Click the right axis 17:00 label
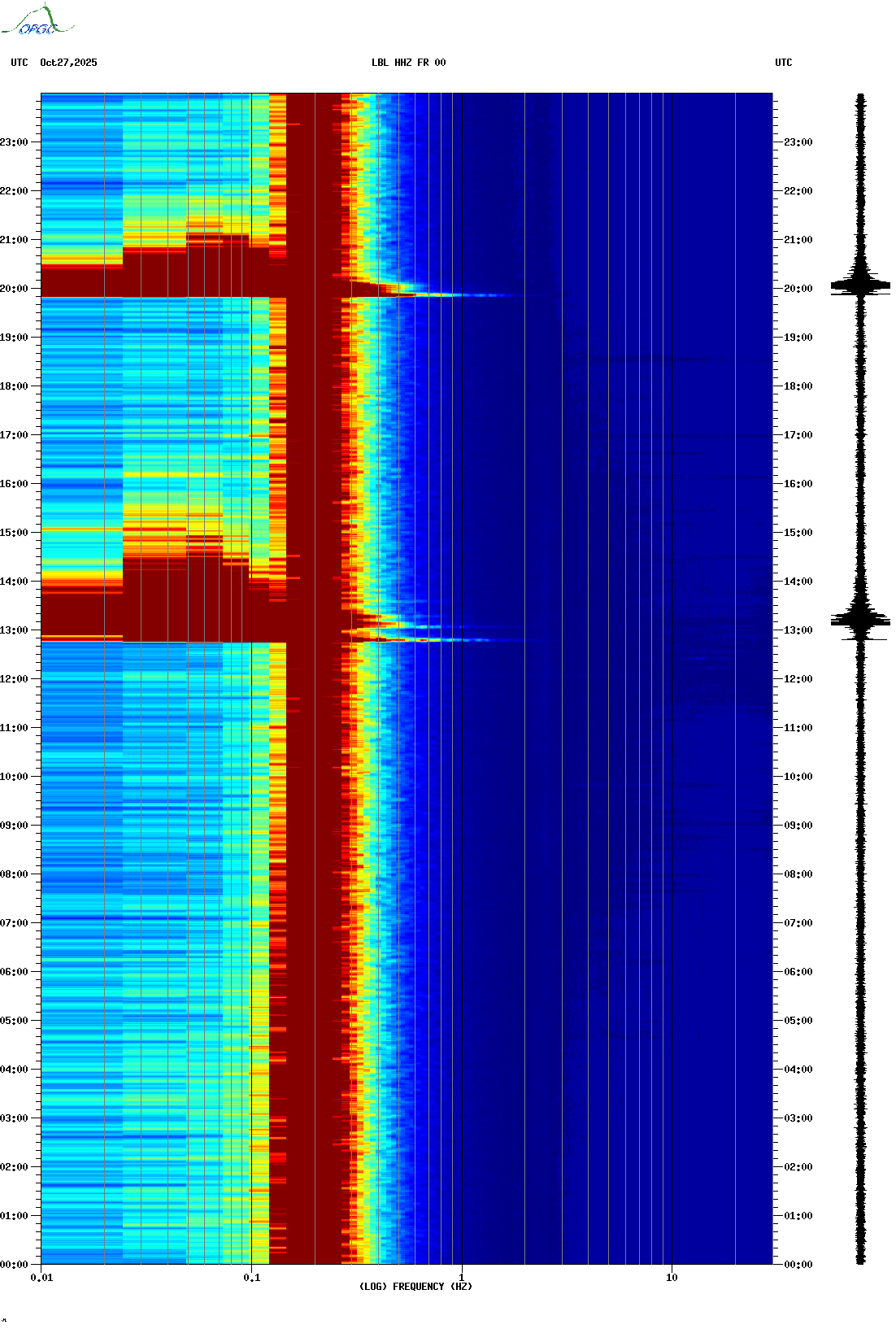 798,435
